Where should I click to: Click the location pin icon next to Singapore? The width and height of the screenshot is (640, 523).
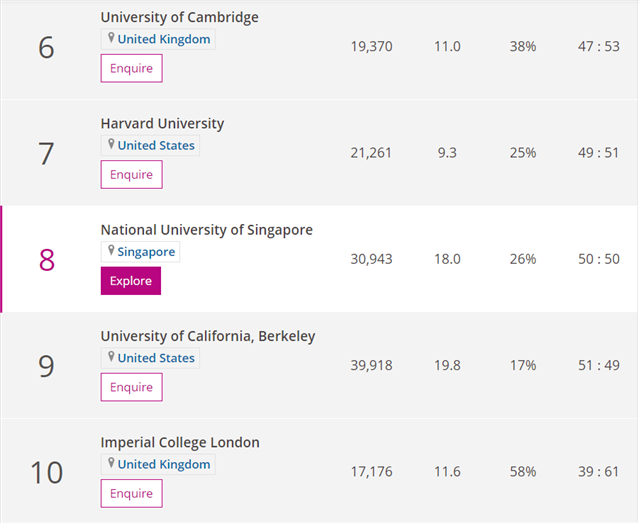pos(111,250)
